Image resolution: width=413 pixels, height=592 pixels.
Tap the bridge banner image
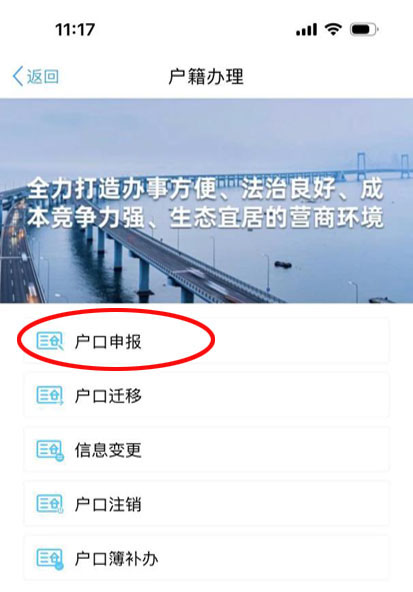coord(206,201)
